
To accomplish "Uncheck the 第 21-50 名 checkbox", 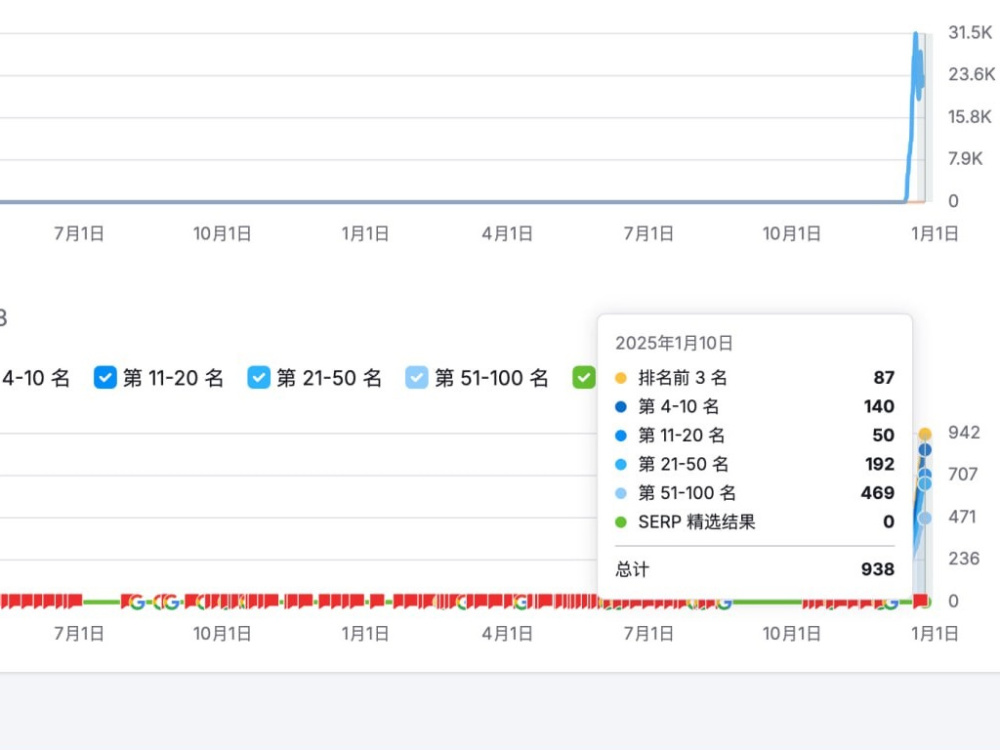I will click(259, 378).
